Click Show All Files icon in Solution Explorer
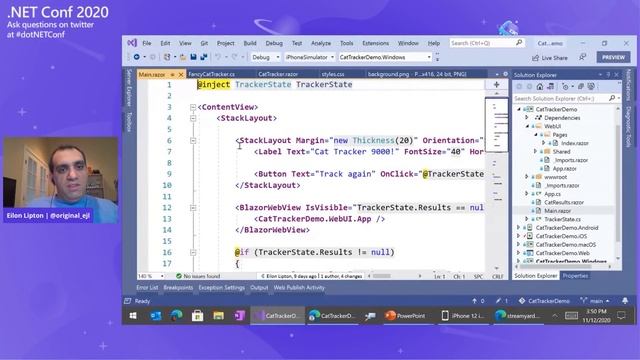Image resolution: width=640 pixels, height=360 pixels. coord(591,87)
